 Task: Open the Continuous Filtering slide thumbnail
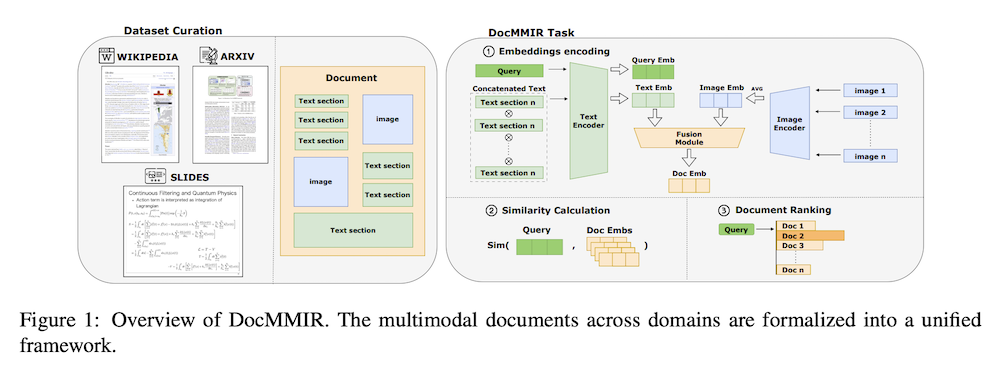point(183,231)
